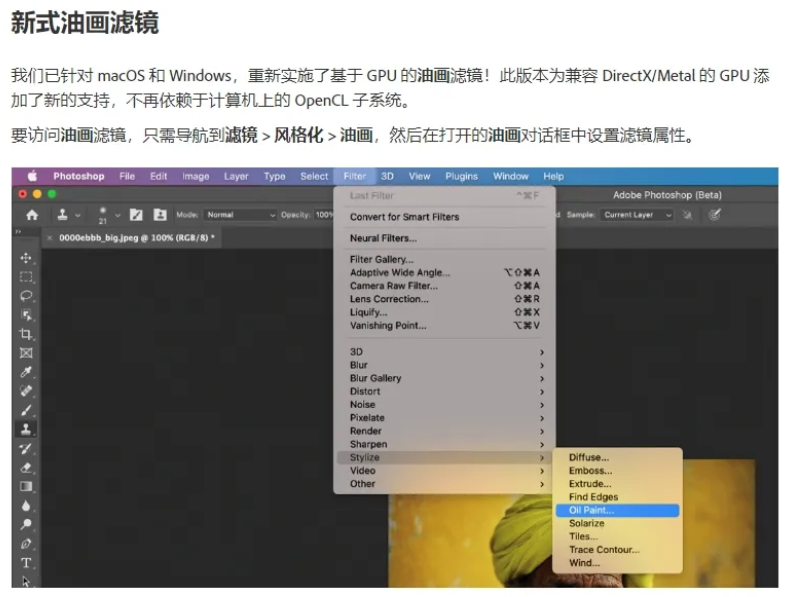
Task: Open the Sample dropdown showing Current Layer
Action: (x=636, y=215)
